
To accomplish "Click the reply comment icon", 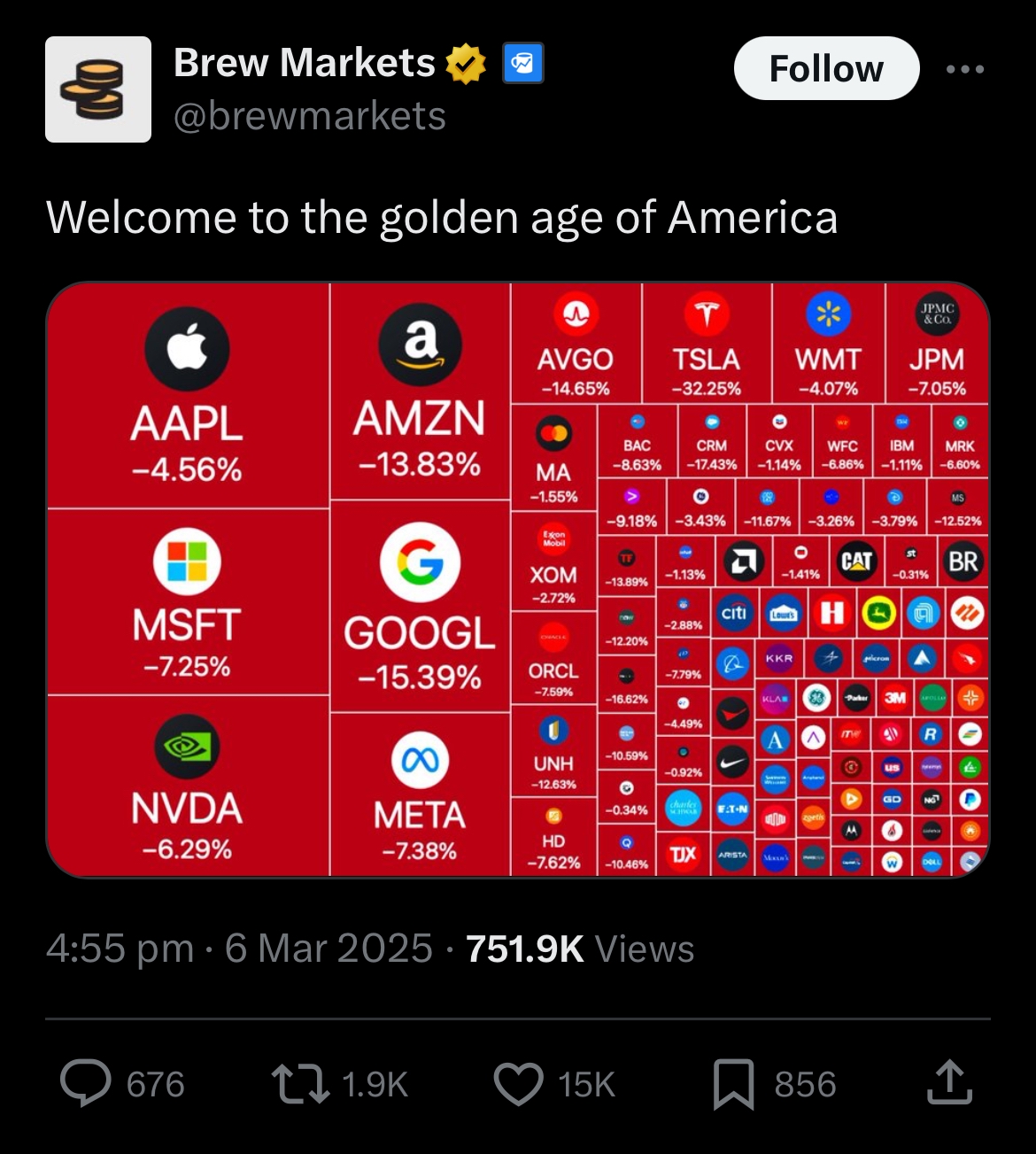I will pyautogui.click(x=86, y=1083).
